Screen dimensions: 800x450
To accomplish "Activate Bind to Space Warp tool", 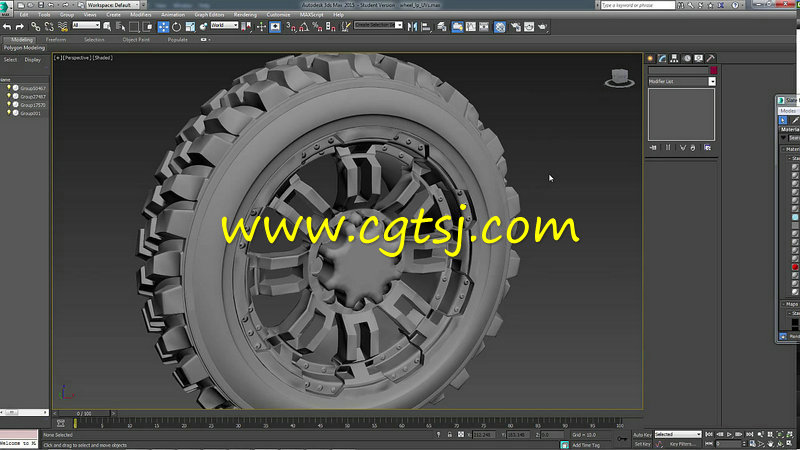I will [63, 27].
